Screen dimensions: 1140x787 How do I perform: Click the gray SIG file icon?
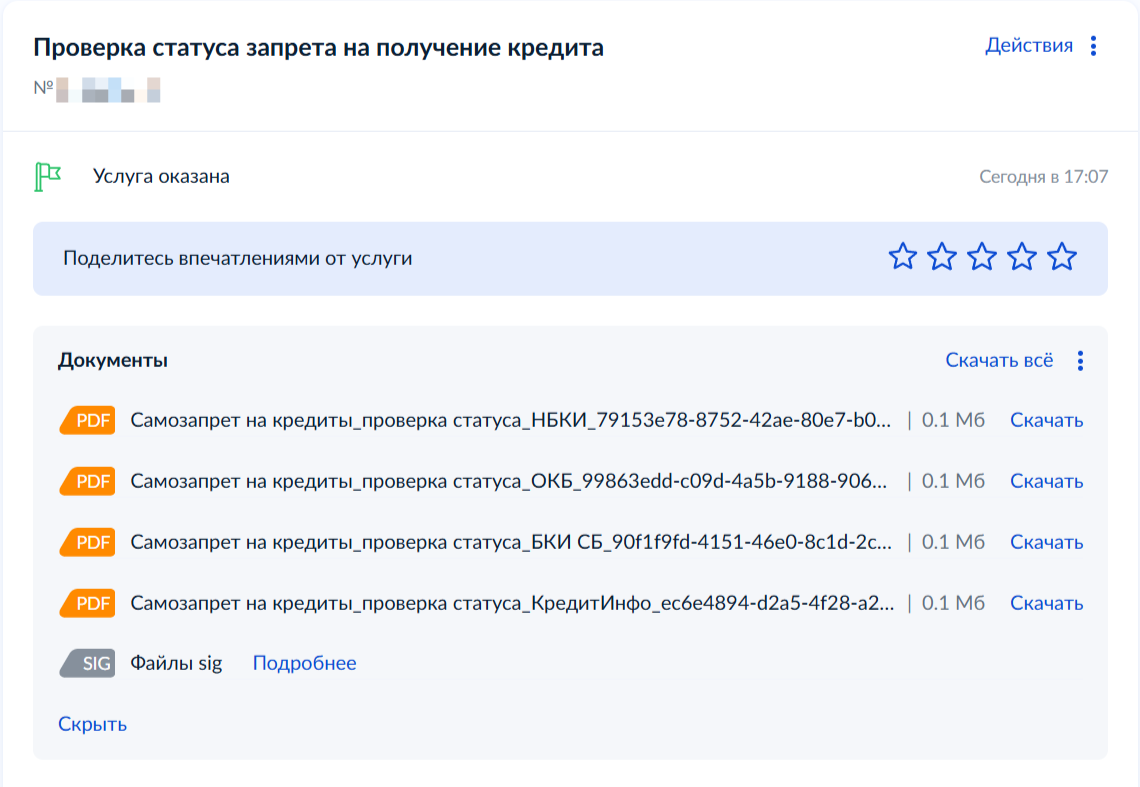point(88,663)
